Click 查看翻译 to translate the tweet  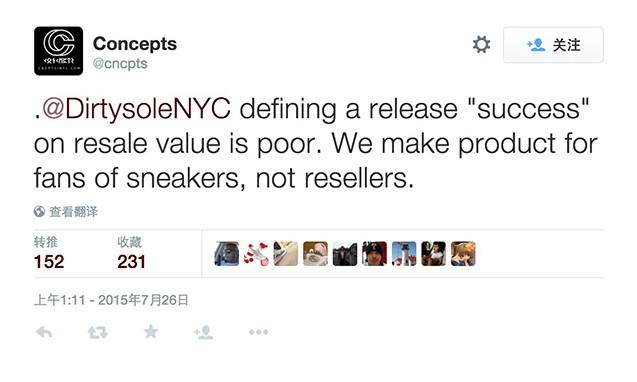pyautogui.click(x=74, y=211)
